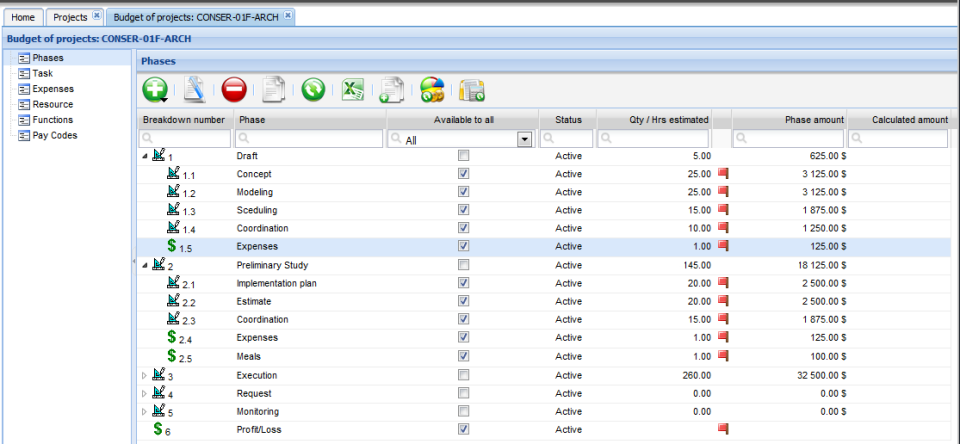Click the red flag on Estimate row
The width and height of the screenshot is (960, 444).
click(723, 301)
